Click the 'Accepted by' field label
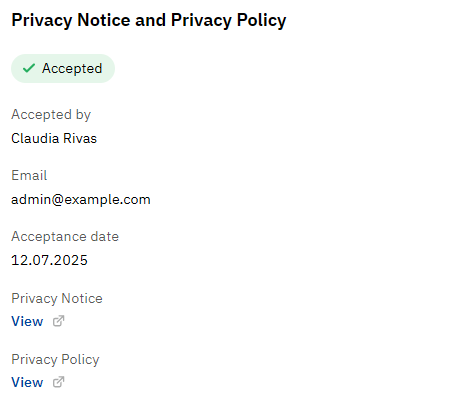The height and width of the screenshot is (408, 455). pyautogui.click(x=51, y=115)
